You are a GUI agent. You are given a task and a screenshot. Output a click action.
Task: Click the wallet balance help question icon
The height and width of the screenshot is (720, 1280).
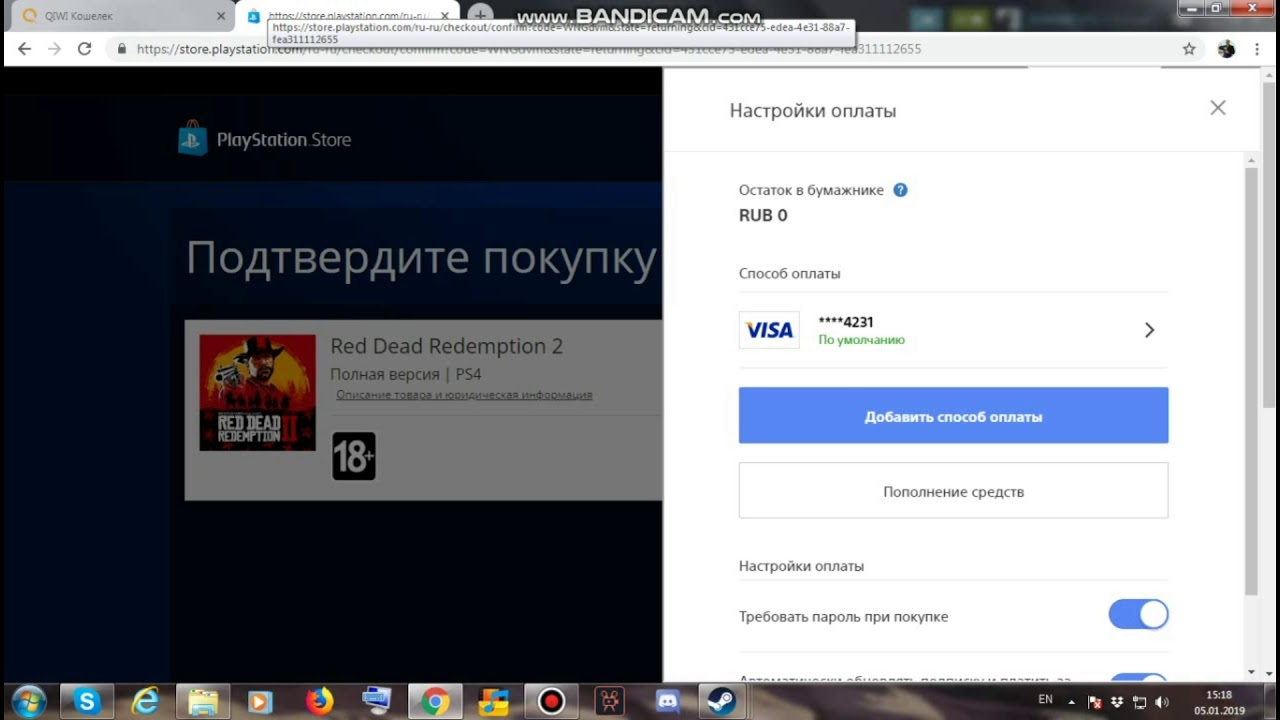(x=900, y=190)
